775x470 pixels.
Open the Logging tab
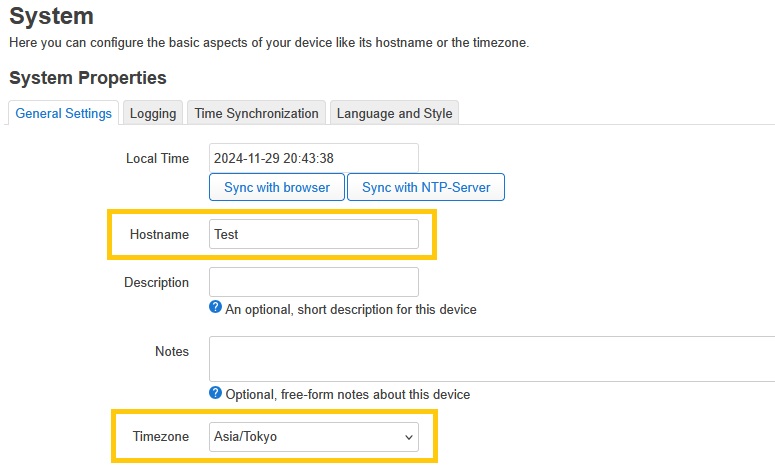click(x=153, y=113)
